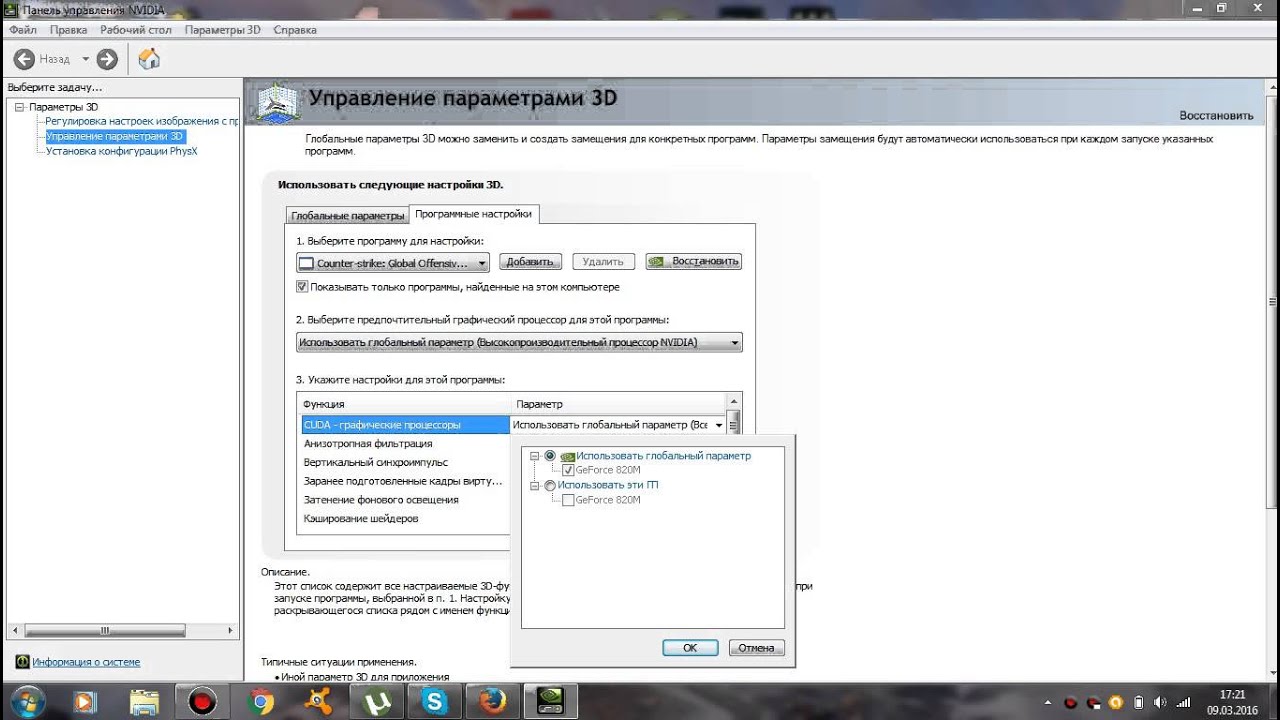Click the settings list scroll-up arrow

734,401
